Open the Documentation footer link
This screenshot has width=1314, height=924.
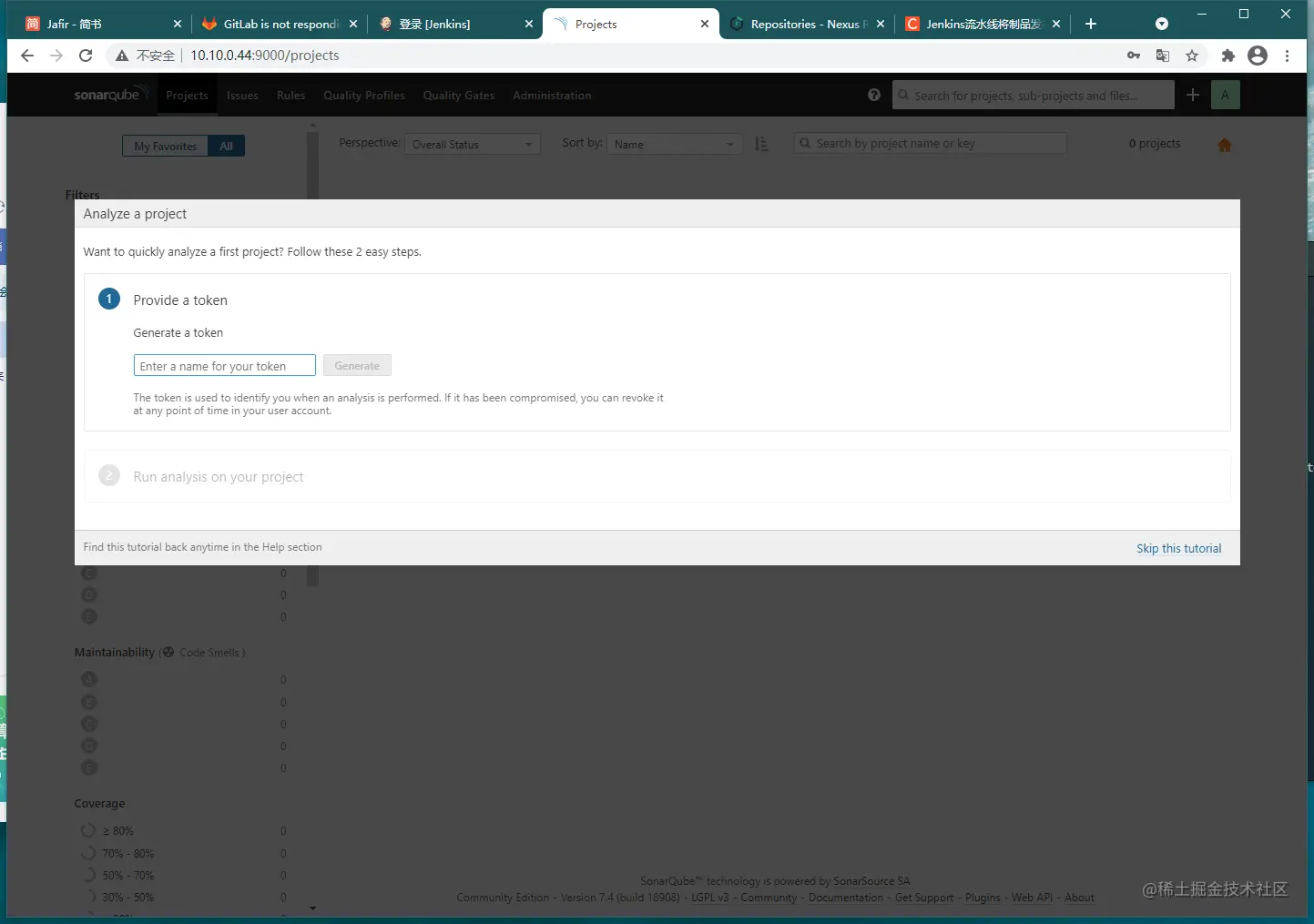846,898
